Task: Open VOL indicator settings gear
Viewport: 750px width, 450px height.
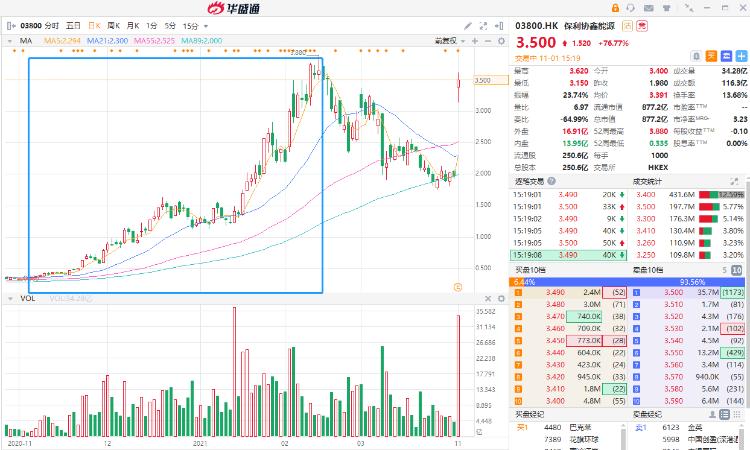Action: click(501, 298)
